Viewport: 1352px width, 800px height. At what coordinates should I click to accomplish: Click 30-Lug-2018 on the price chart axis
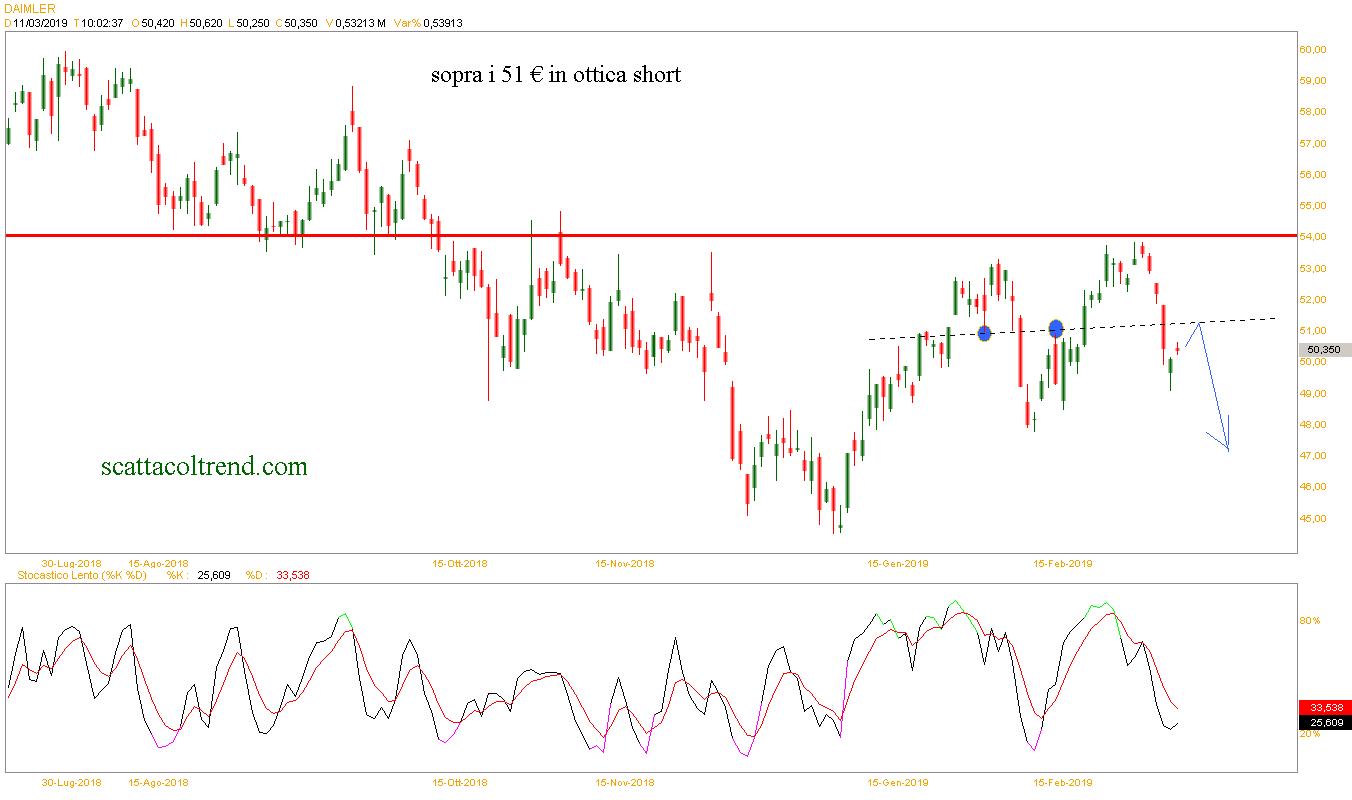[71, 563]
